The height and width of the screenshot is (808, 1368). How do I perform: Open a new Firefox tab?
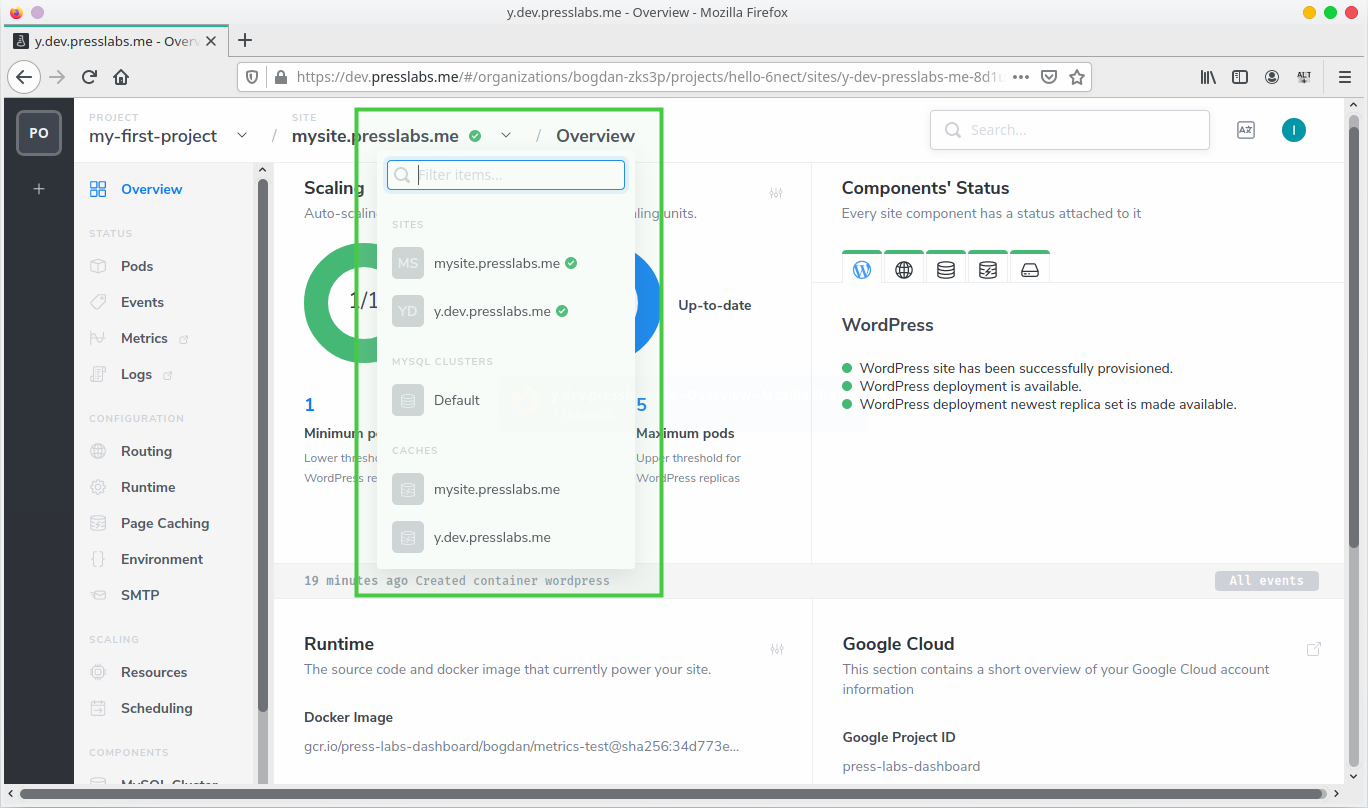pyautogui.click(x=245, y=40)
